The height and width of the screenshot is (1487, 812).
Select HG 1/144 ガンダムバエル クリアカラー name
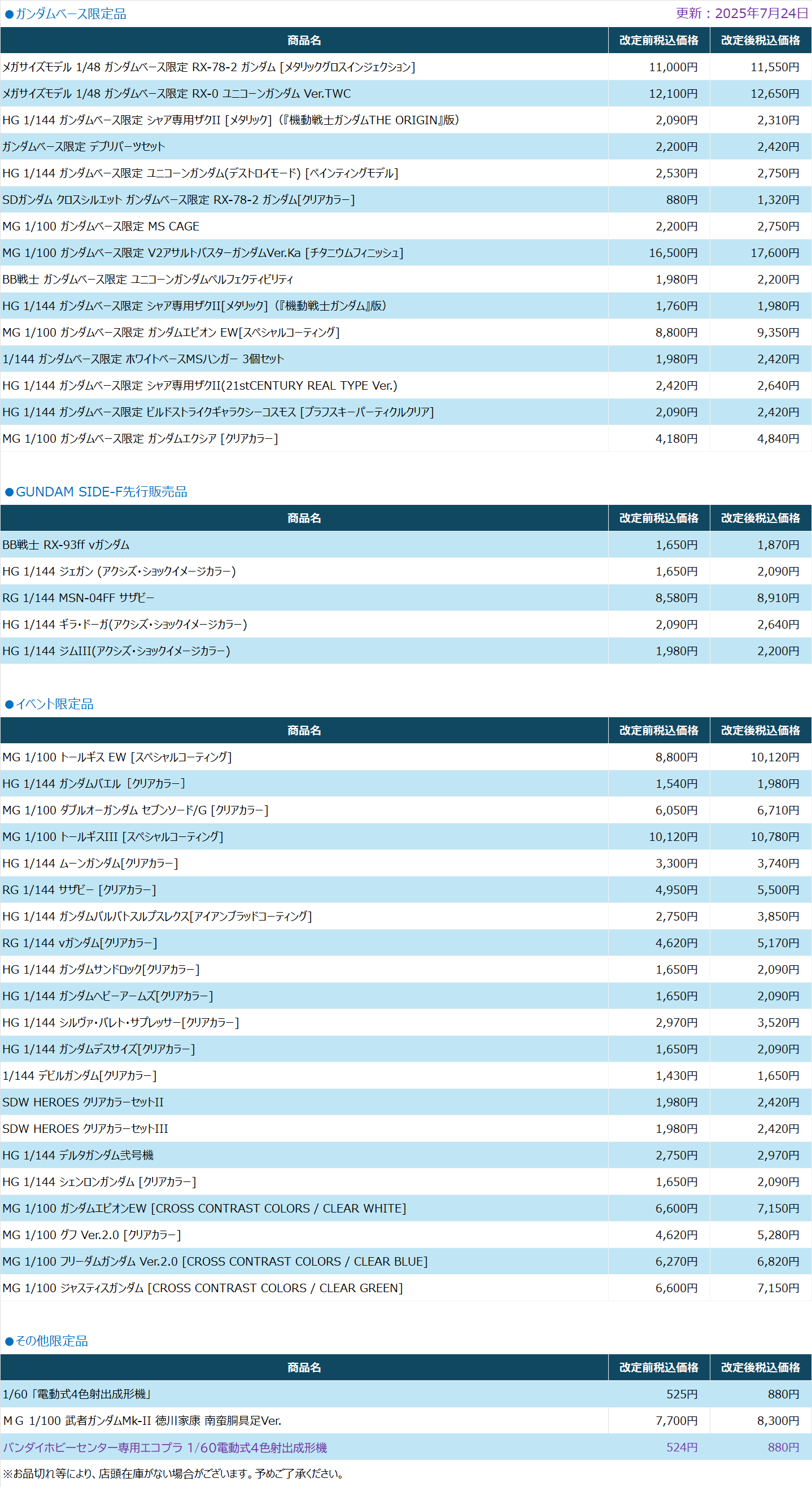pyautogui.click(x=94, y=784)
